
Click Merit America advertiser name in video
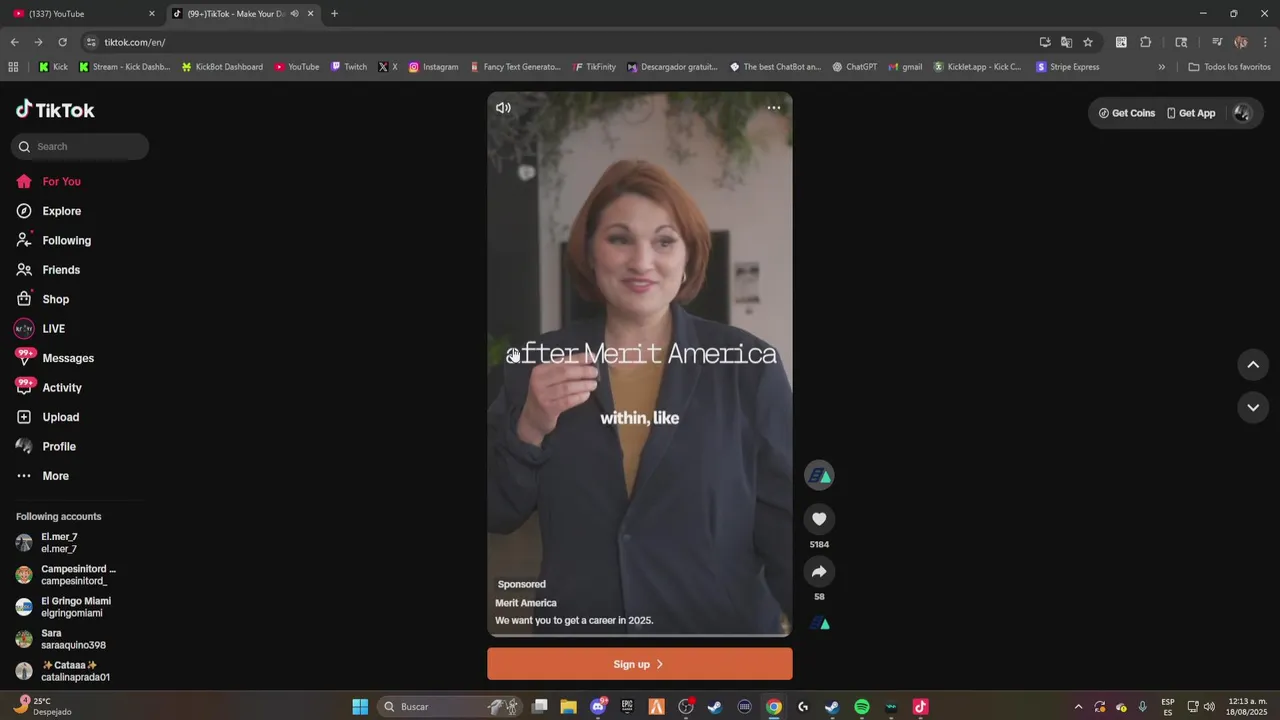[x=526, y=603]
